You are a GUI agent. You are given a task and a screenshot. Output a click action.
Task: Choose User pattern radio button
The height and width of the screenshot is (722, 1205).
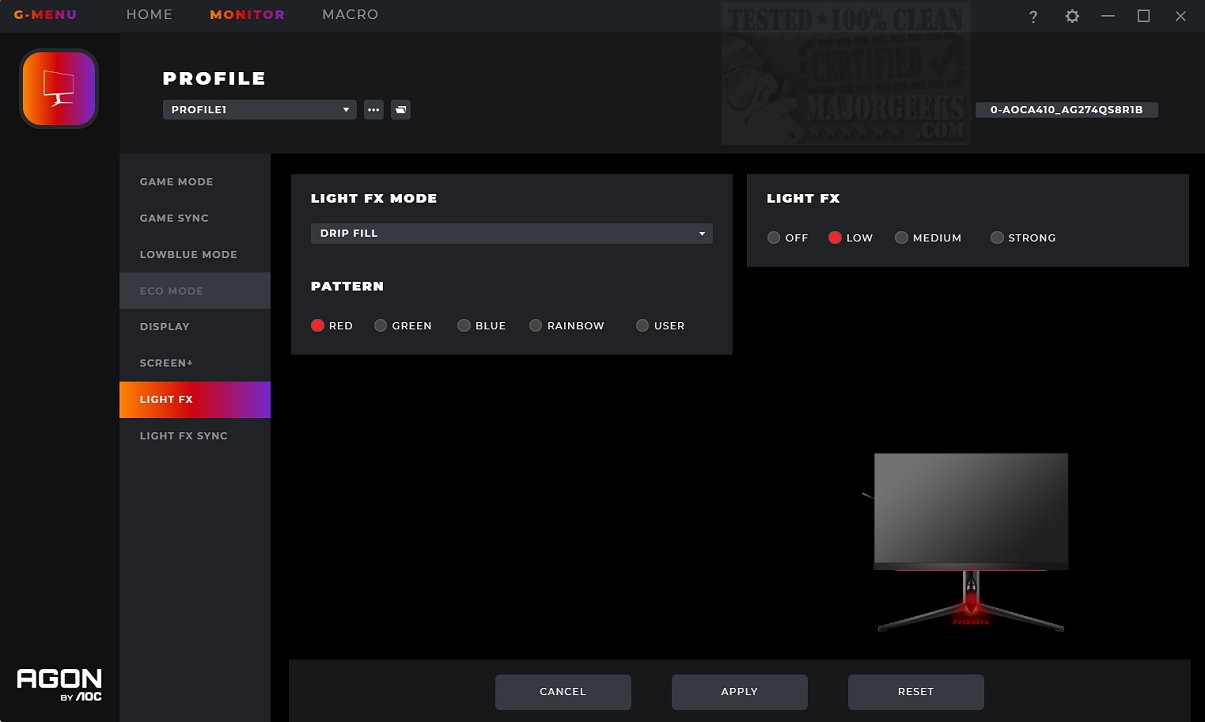pyautogui.click(x=642, y=326)
